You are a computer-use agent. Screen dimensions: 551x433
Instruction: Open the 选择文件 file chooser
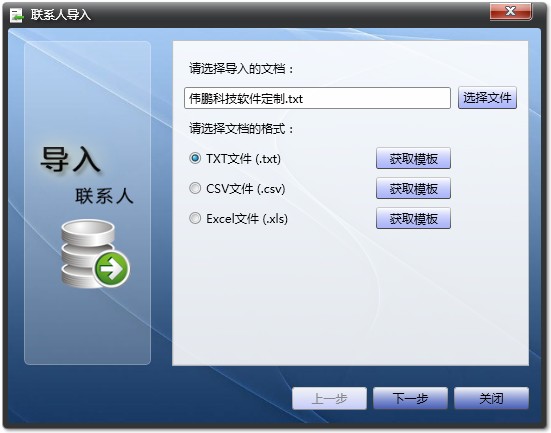click(x=487, y=98)
